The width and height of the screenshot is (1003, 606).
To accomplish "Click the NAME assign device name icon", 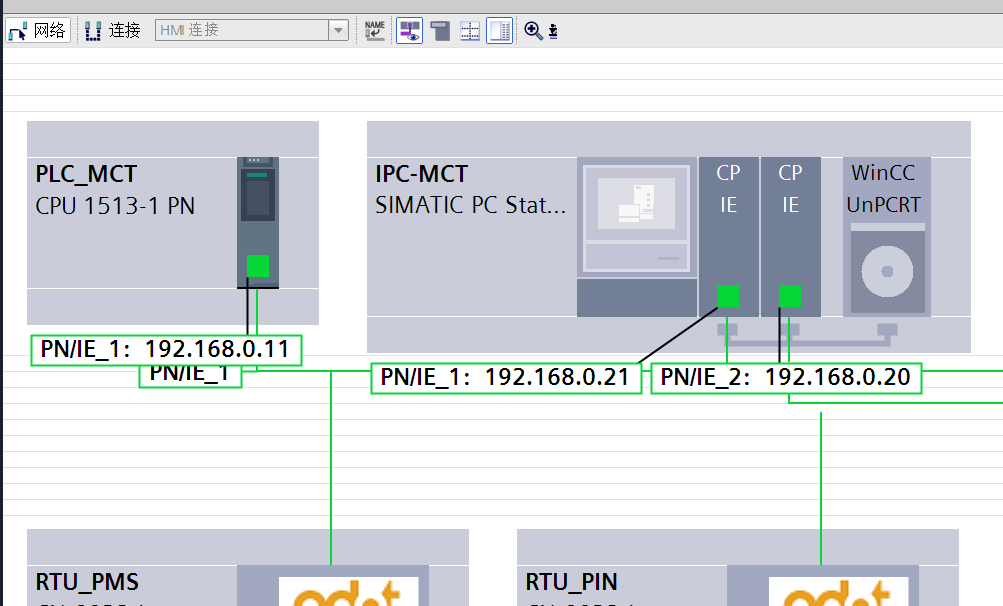I will [x=375, y=30].
